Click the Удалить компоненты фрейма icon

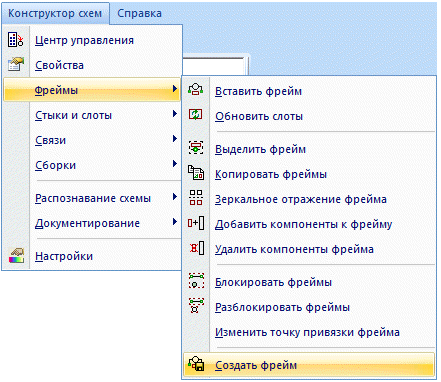[x=197, y=248]
